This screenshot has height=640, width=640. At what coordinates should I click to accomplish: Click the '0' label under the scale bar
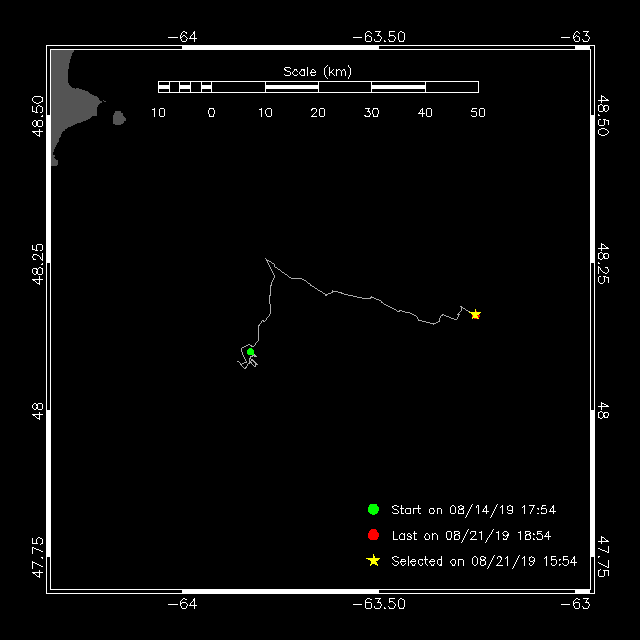tap(211, 112)
